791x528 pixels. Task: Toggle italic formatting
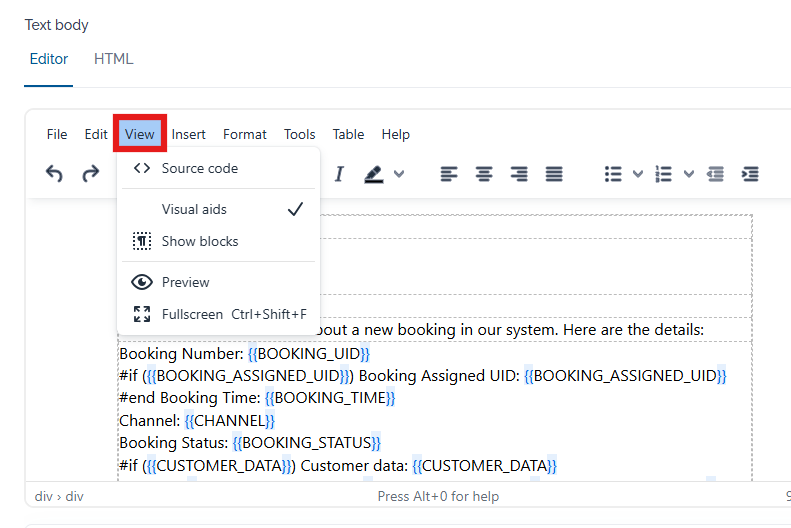click(339, 174)
